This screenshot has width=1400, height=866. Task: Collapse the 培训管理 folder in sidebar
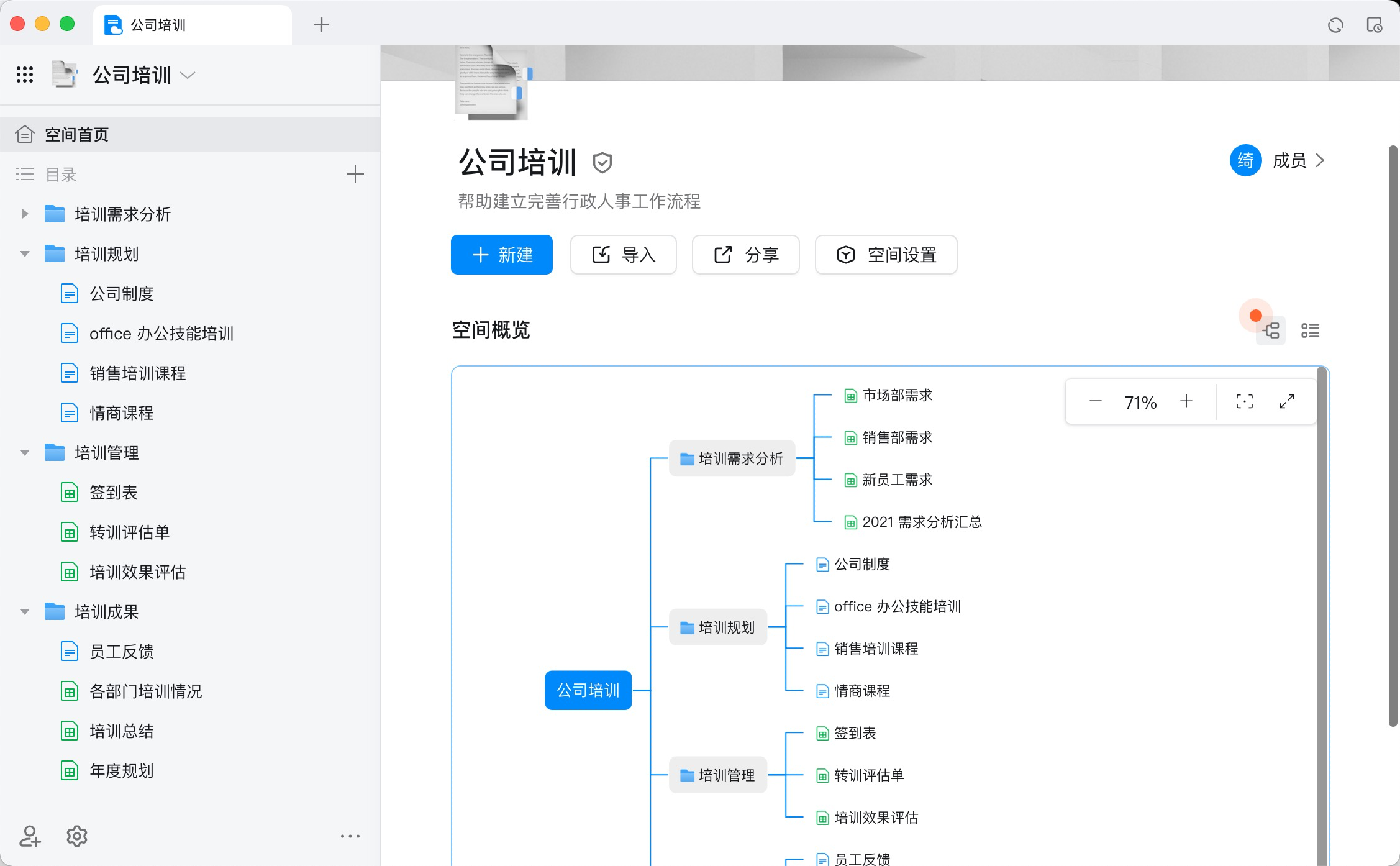pos(24,453)
